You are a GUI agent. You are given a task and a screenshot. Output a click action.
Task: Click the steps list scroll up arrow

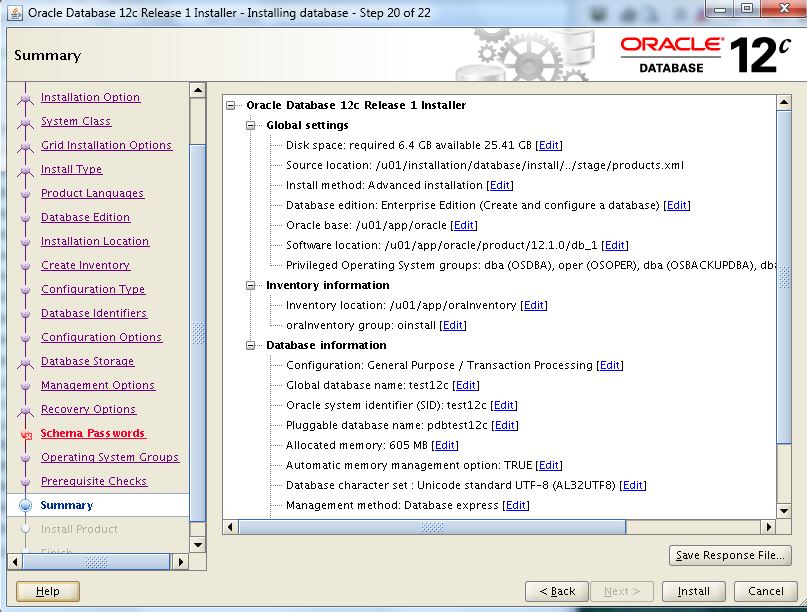tap(198, 91)
